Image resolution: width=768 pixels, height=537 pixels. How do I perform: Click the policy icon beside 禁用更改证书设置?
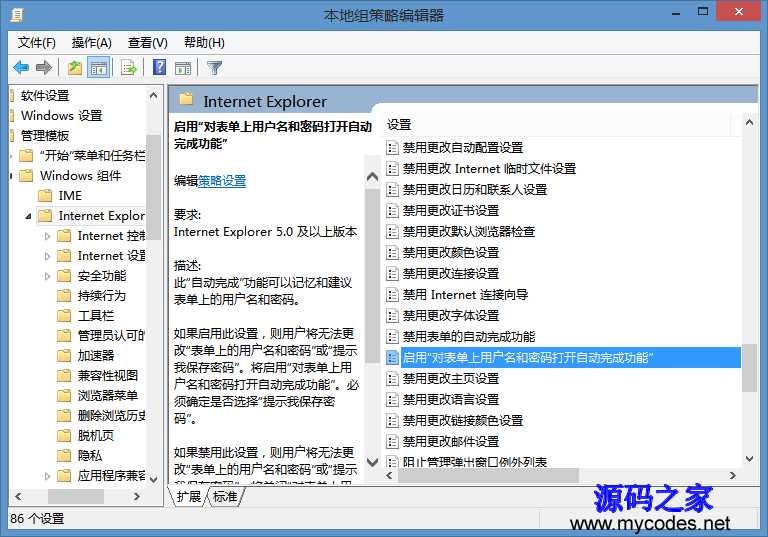click(392, 211)
